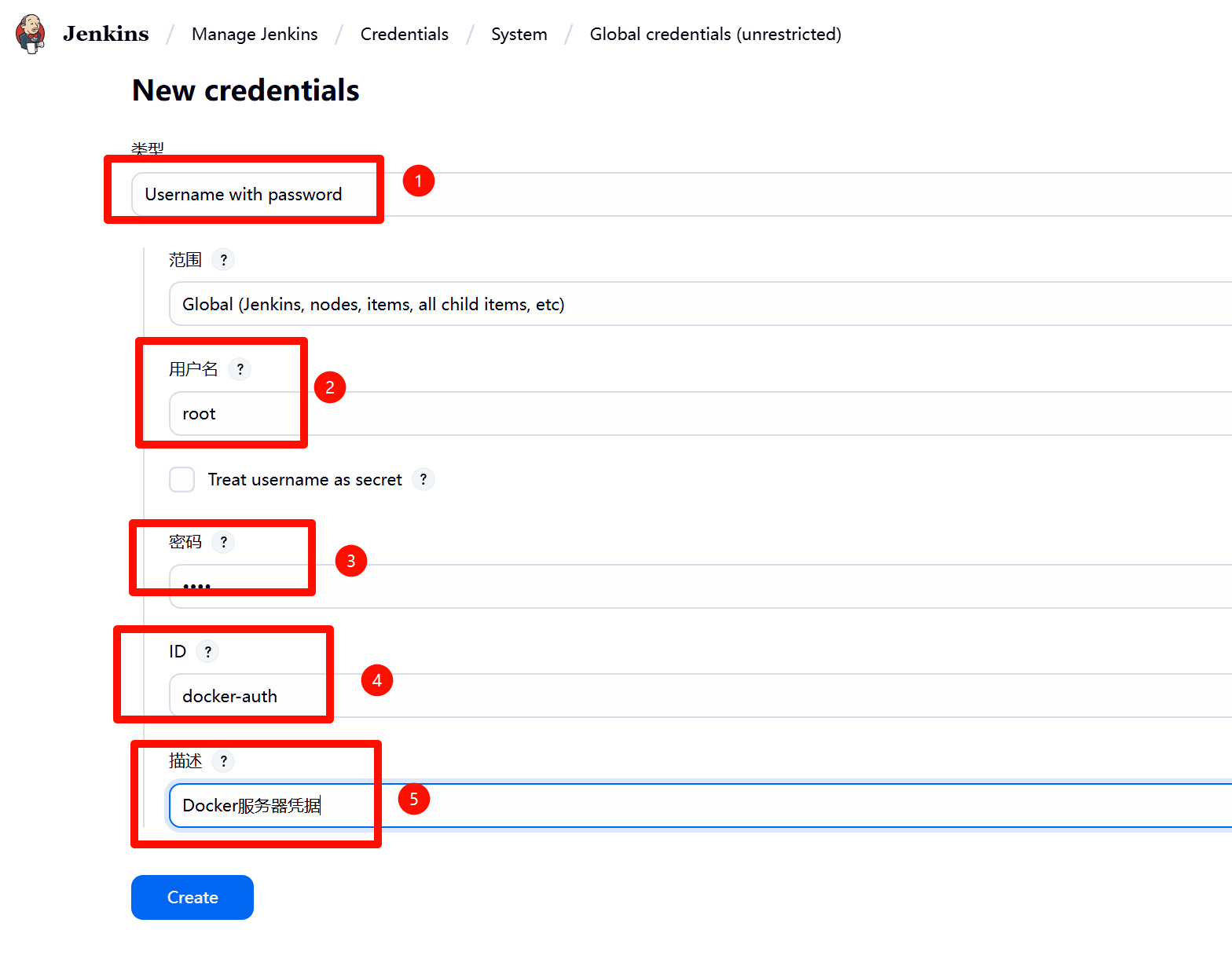Focus the username field containing root
Viewport: 1232px width, 974px height.
click(x=699, y=414)
